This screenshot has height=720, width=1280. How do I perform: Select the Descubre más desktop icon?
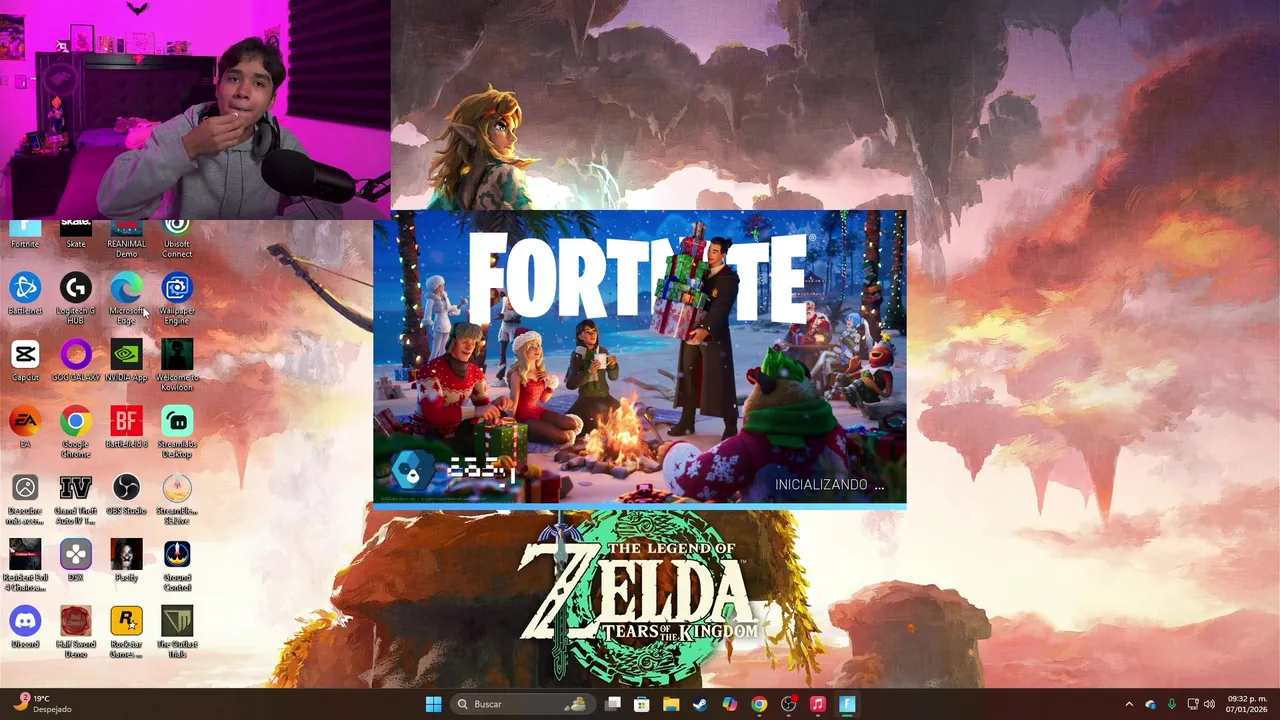pyautogui.click(x=25, y=500)
